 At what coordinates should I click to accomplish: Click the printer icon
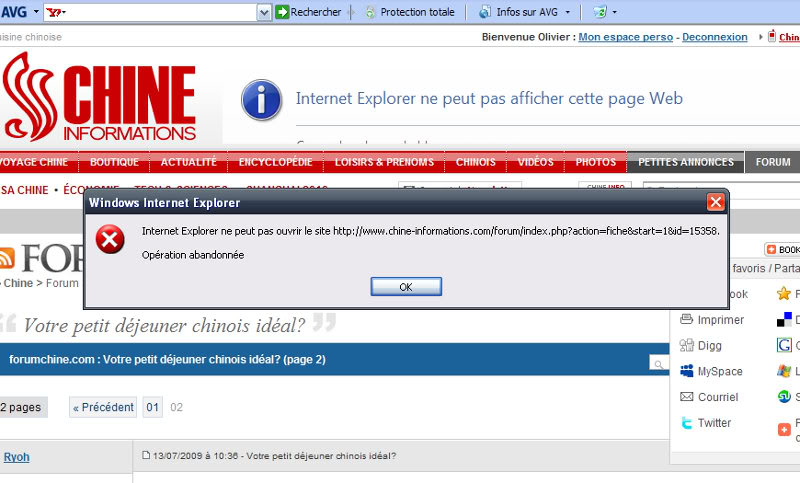(686, 319)
